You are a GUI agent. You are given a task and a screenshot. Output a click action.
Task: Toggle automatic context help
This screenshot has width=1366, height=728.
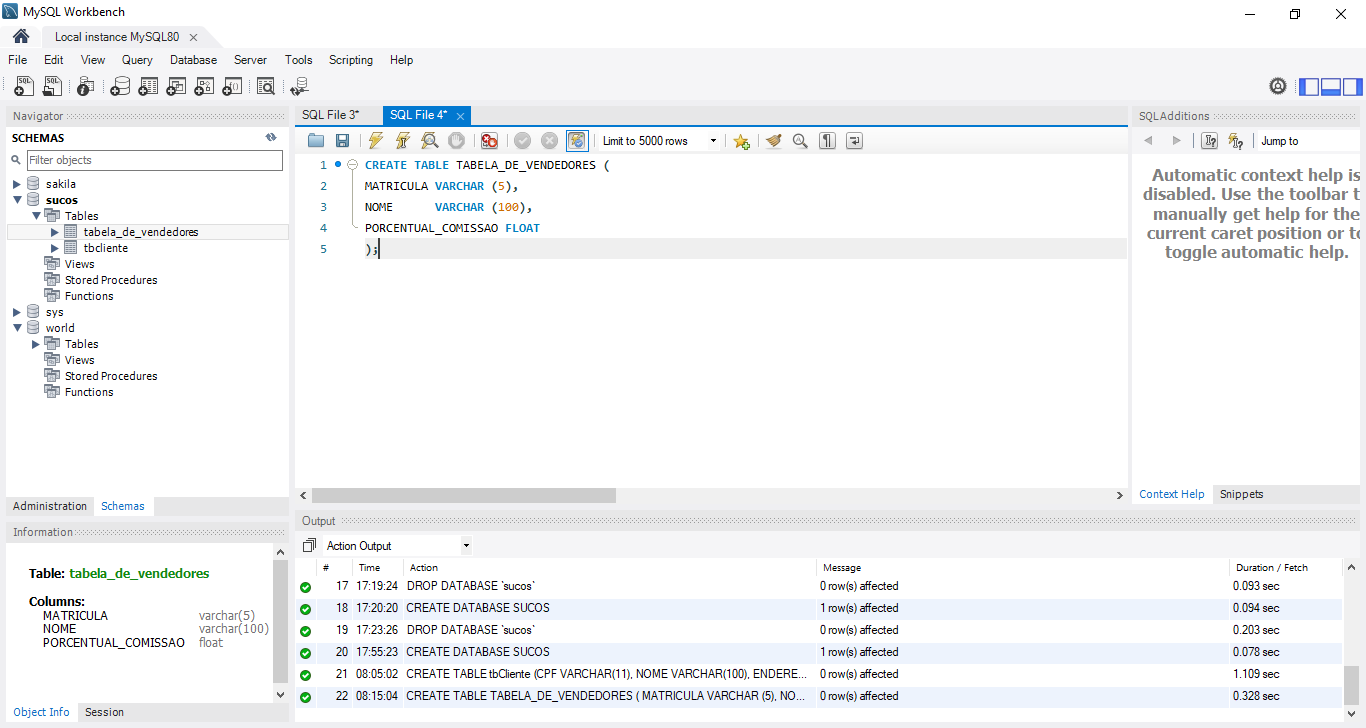1236,141
